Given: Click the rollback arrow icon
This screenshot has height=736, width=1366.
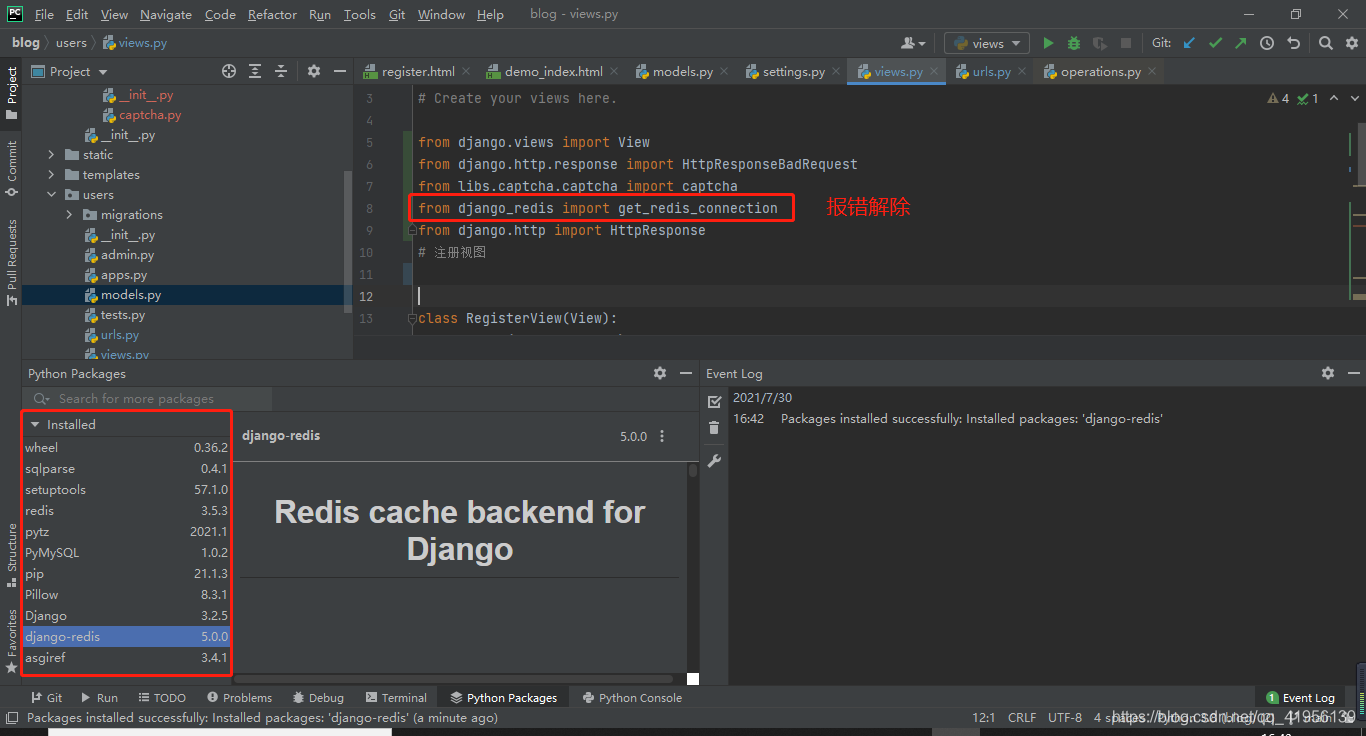Looking at the screenshot, I should pyautogui.click(x=1293, y=43).
